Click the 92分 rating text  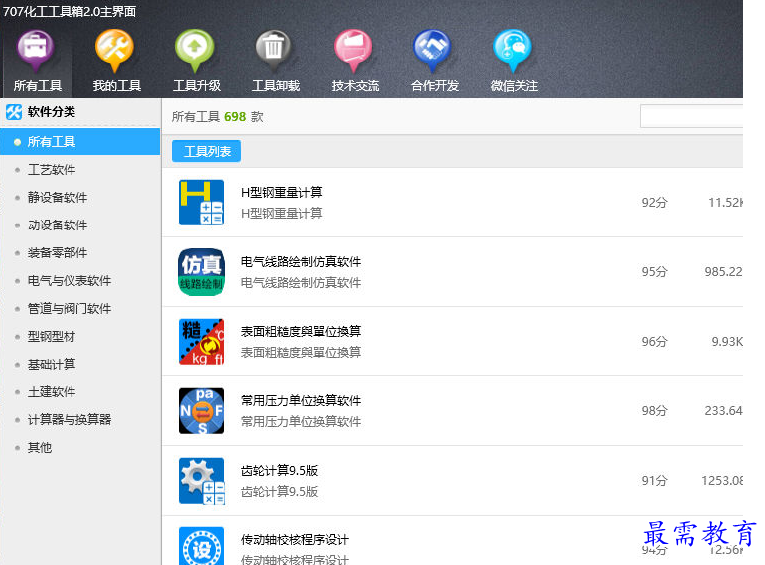[x=654, y=202]
